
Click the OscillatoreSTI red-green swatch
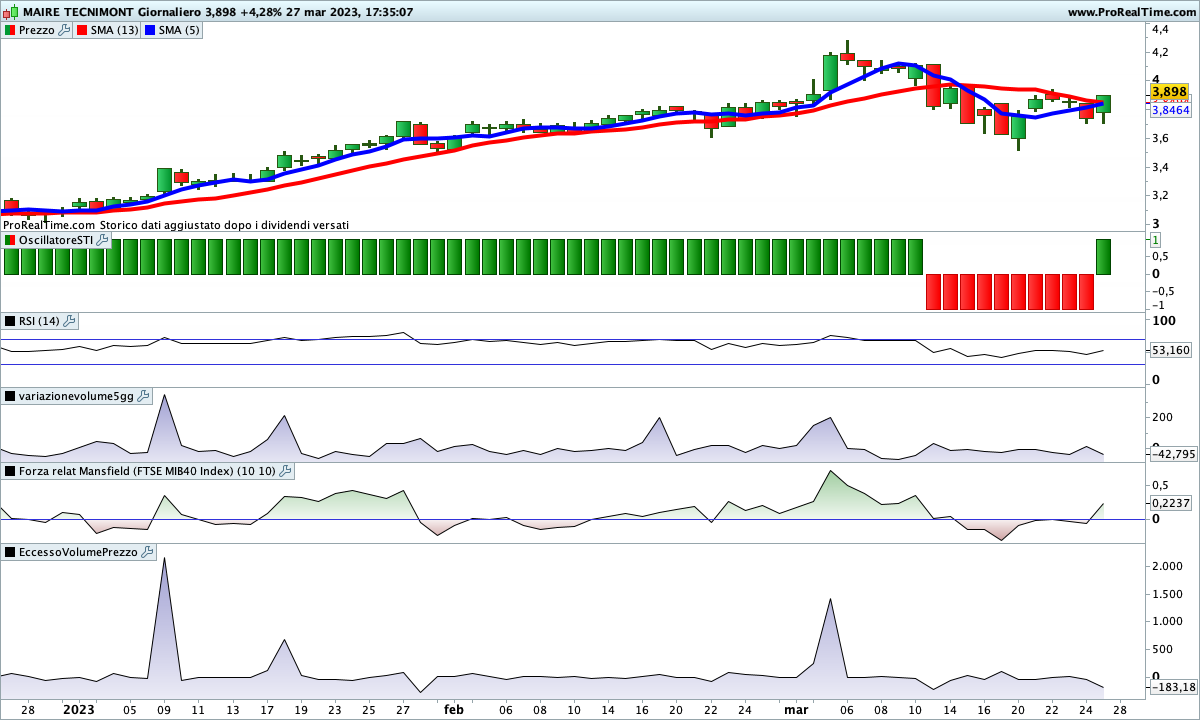click(x=10, y=241)
